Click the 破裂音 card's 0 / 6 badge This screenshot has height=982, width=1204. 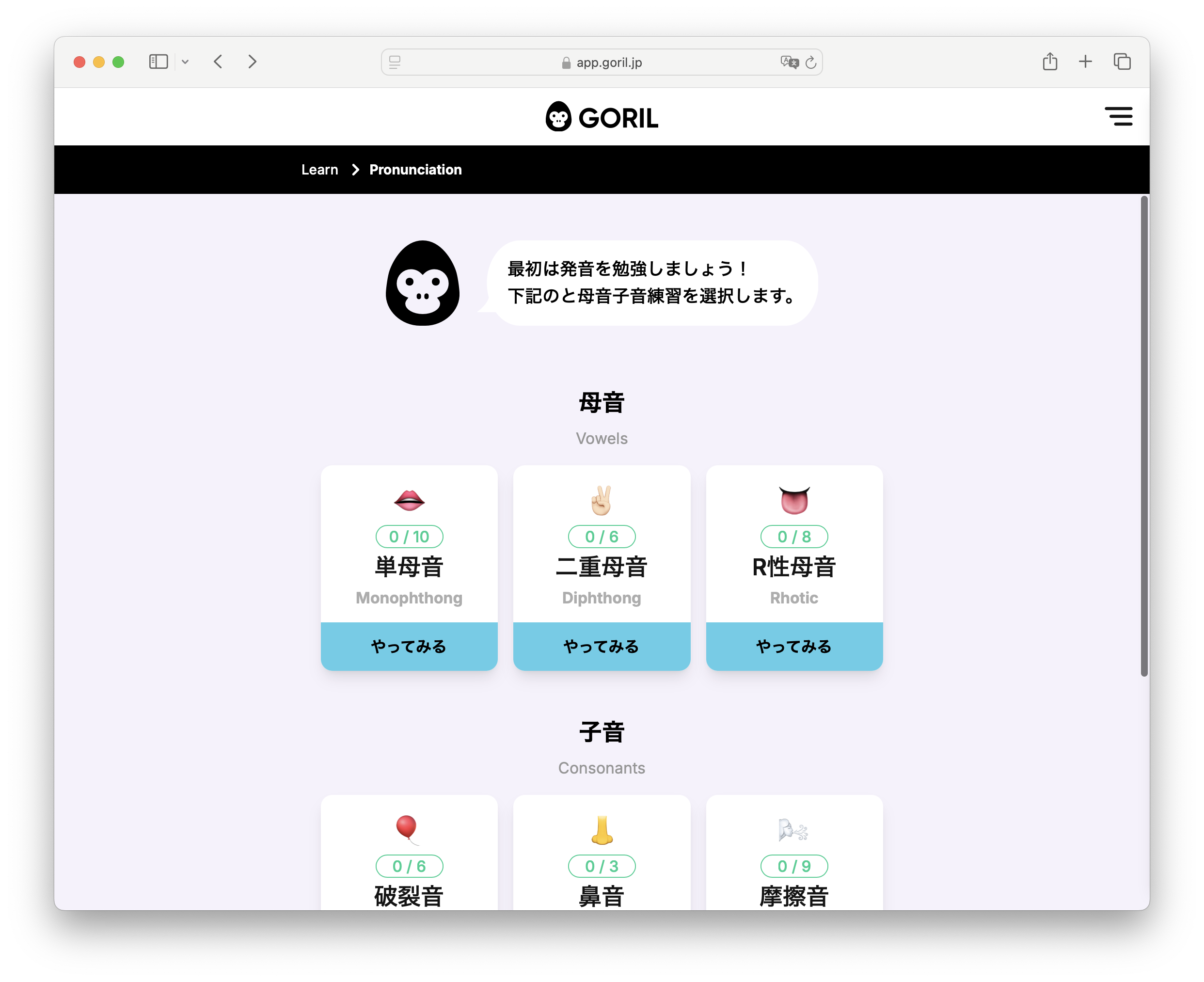[409, 866]
